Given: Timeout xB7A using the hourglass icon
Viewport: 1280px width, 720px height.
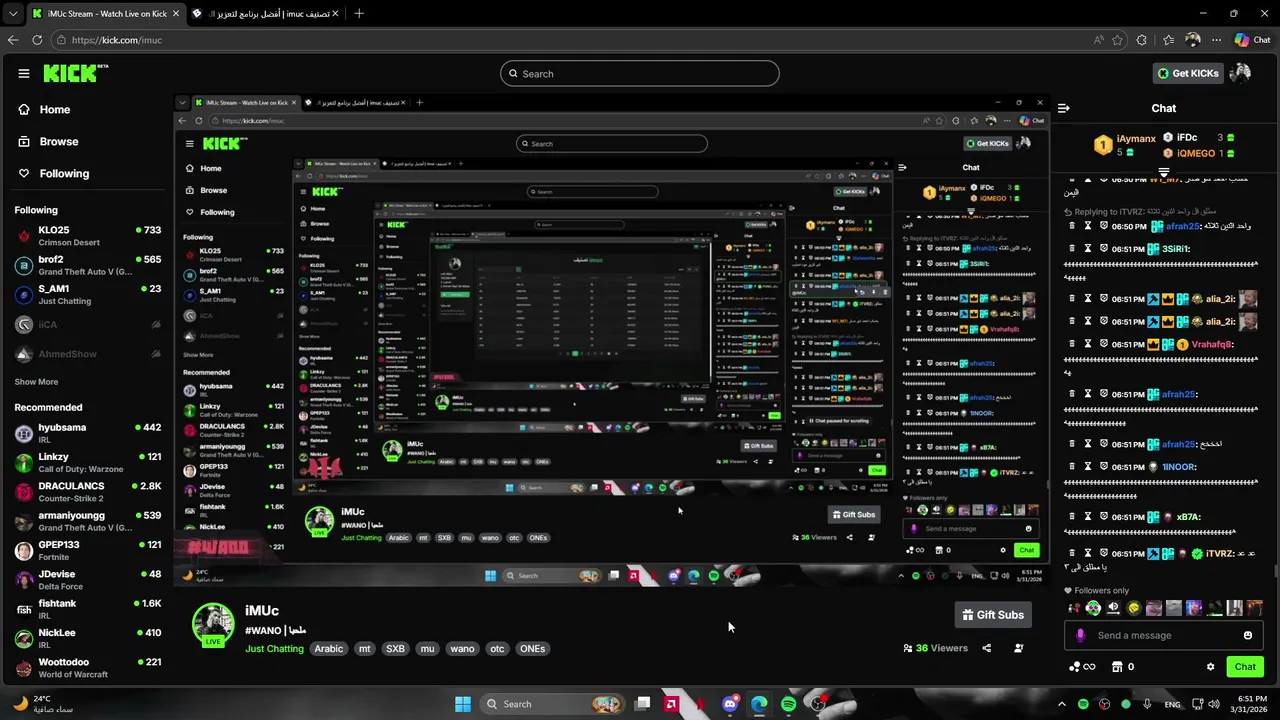Looking at the screenshot, I should [x=1088, y=517].
